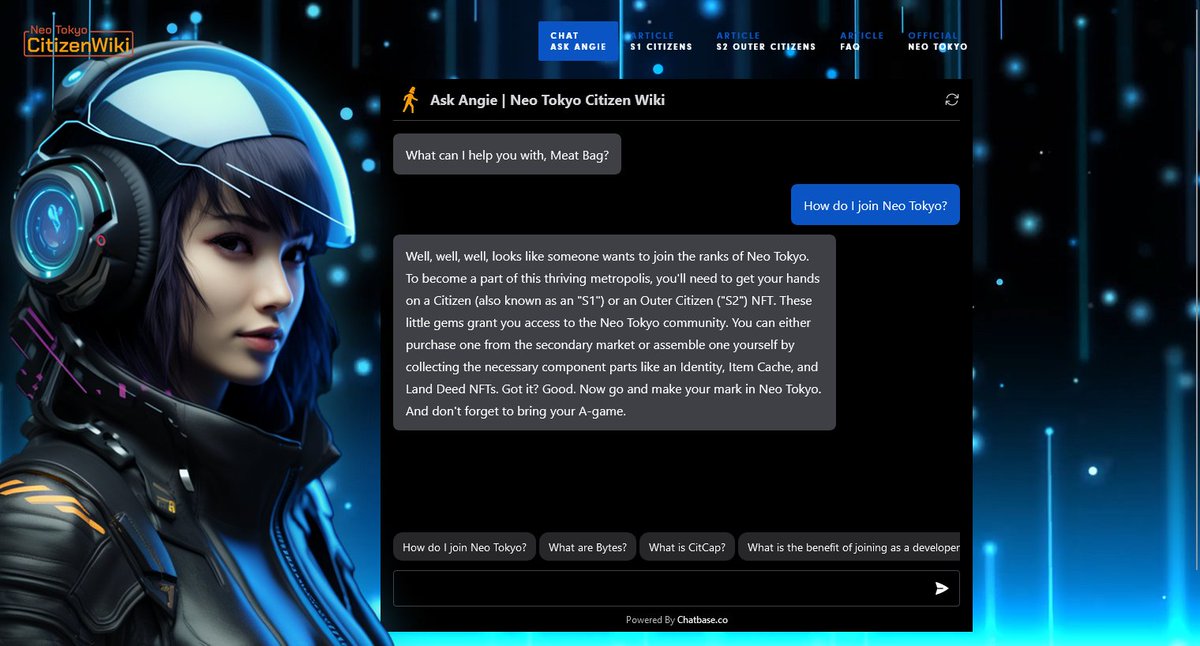Open the Official Neo Tokyo link
This screenshot has height=646, width=1200.
(x=937, y=41)
